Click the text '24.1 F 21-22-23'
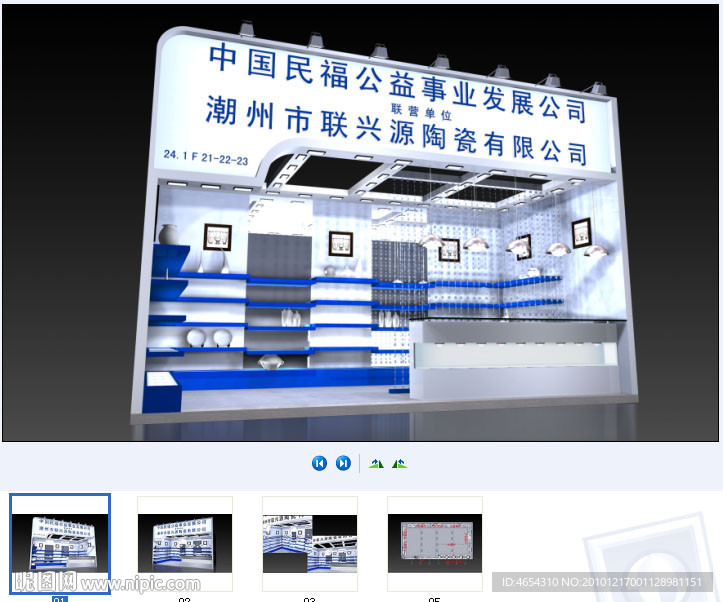723x602 pixels. (x=206, y=157)
